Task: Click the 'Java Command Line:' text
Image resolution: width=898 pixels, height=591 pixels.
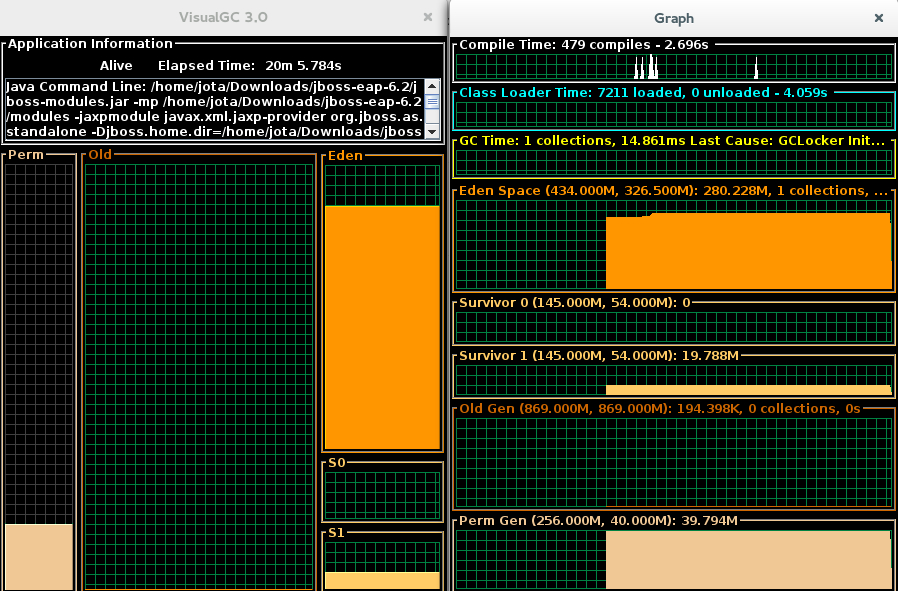Action: pyautogui.click(x=76, y=87)
